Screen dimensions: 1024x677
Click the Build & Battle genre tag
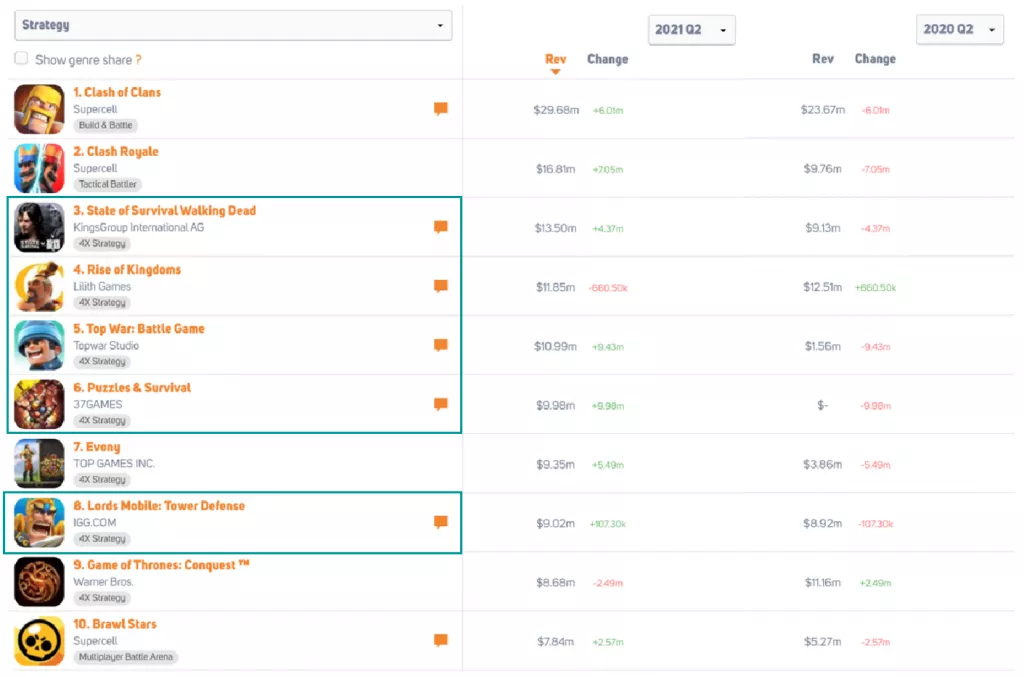click(x=105, y=125)
